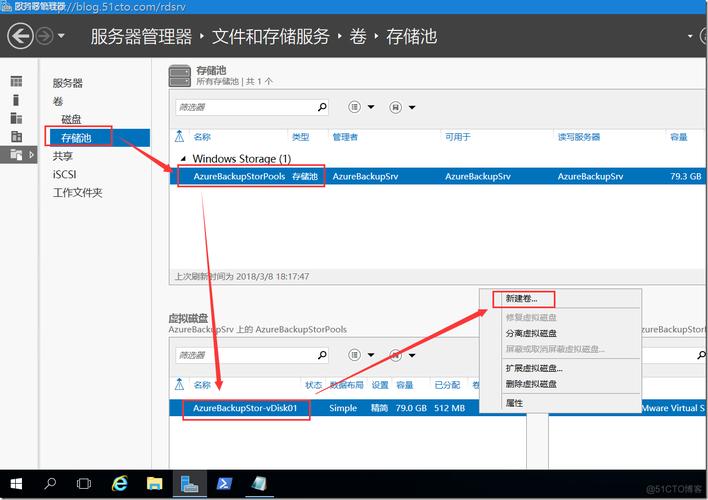
Task: Click search magnifier in virtual disks filter
Action: click(x=322, y=355)
